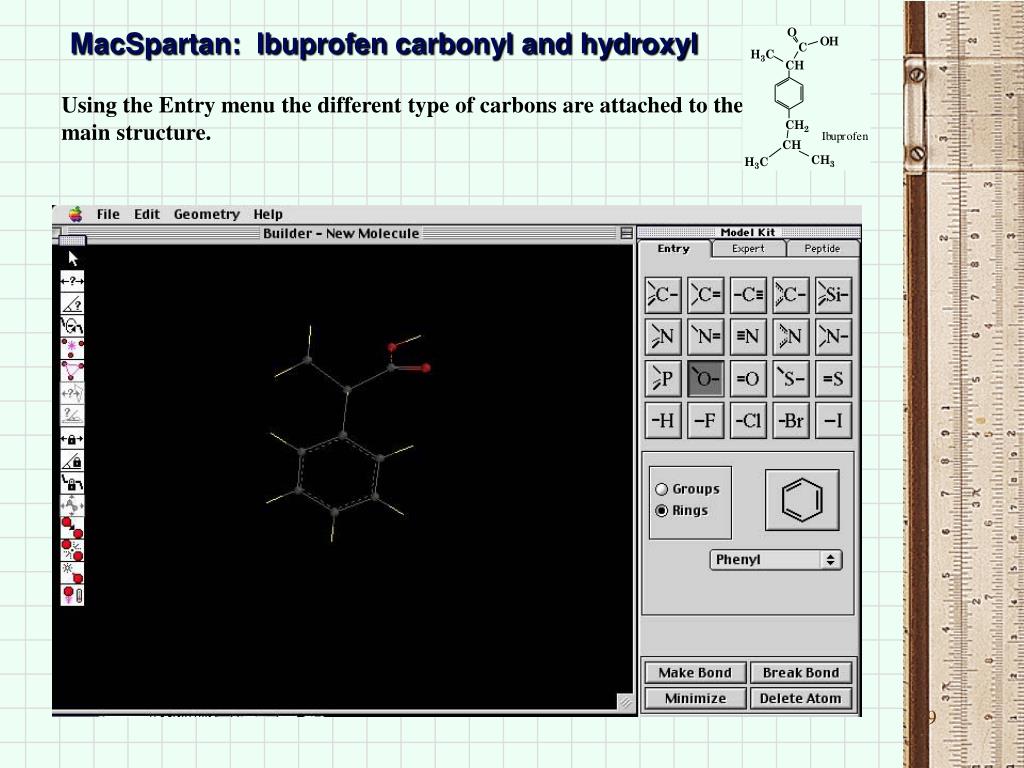Click the "Ibuprofen" label beside the structure diagram

click(845, 136)
